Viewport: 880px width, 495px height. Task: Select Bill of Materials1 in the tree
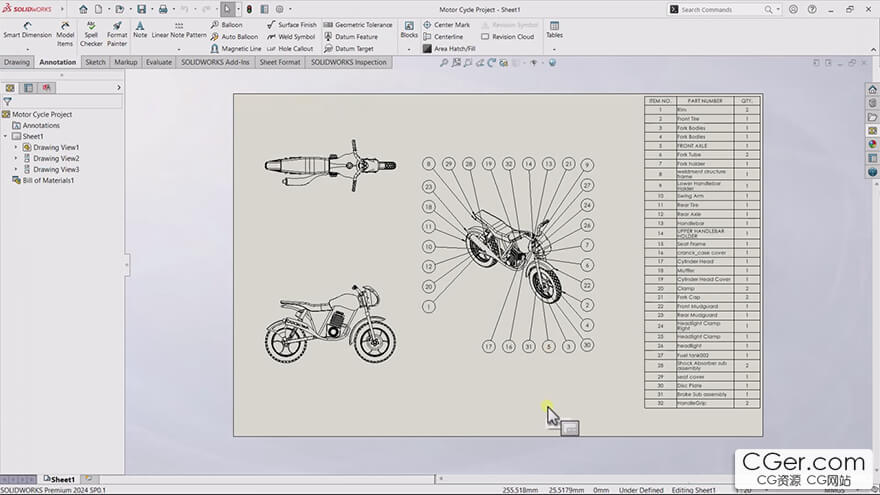click(43, 180)
